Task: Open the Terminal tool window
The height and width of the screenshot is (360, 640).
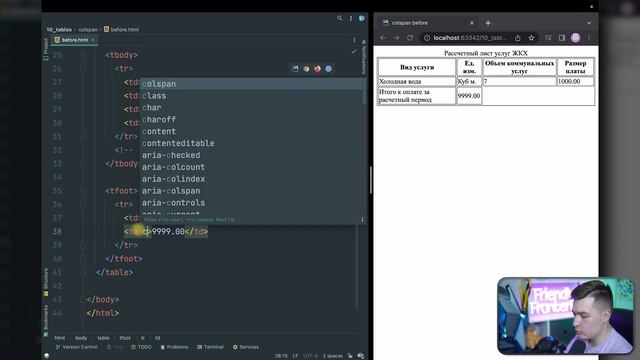Action: coord(210,347)
